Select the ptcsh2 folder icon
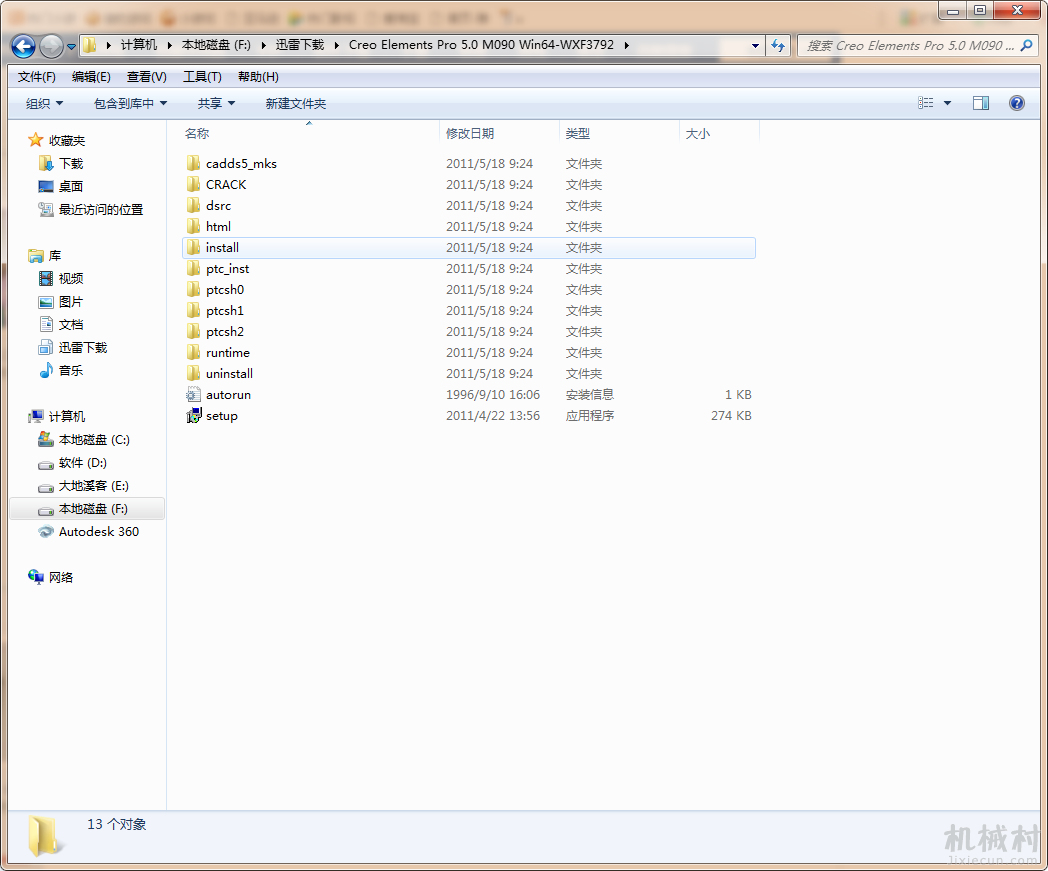Screen dimensions: 1048x871 [x=193, y=332]
